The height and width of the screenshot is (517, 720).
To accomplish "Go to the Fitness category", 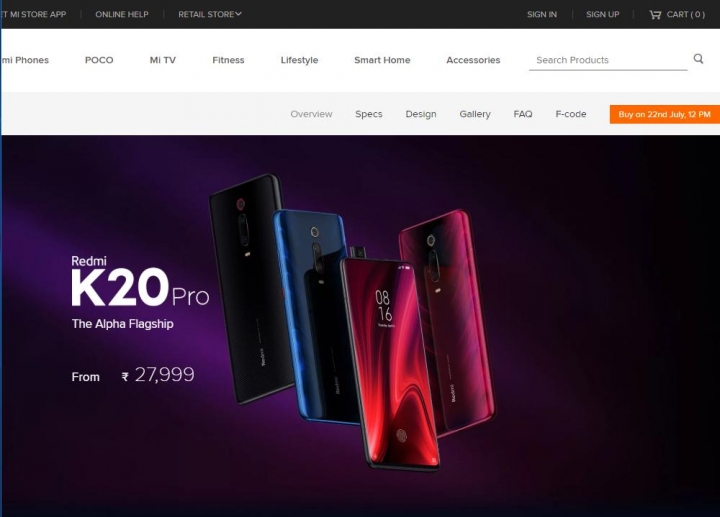I will point(228,60).
